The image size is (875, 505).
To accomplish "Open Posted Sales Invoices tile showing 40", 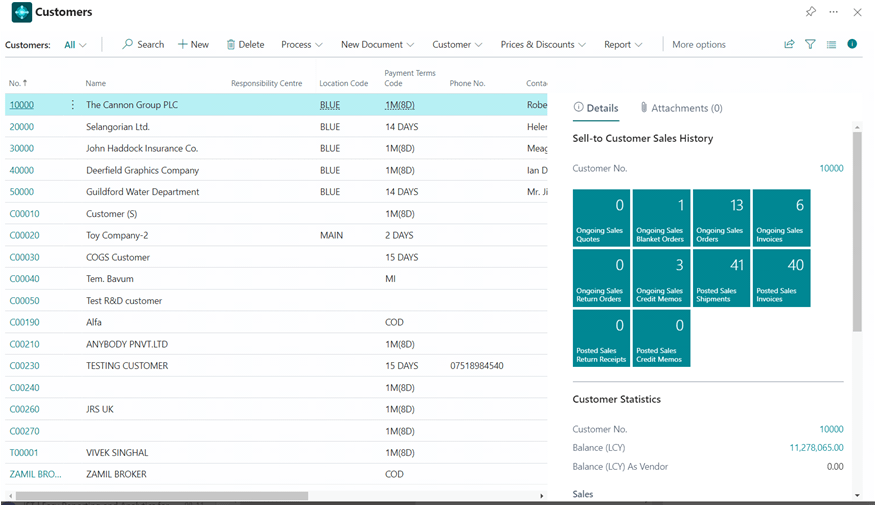I will 781,278.
